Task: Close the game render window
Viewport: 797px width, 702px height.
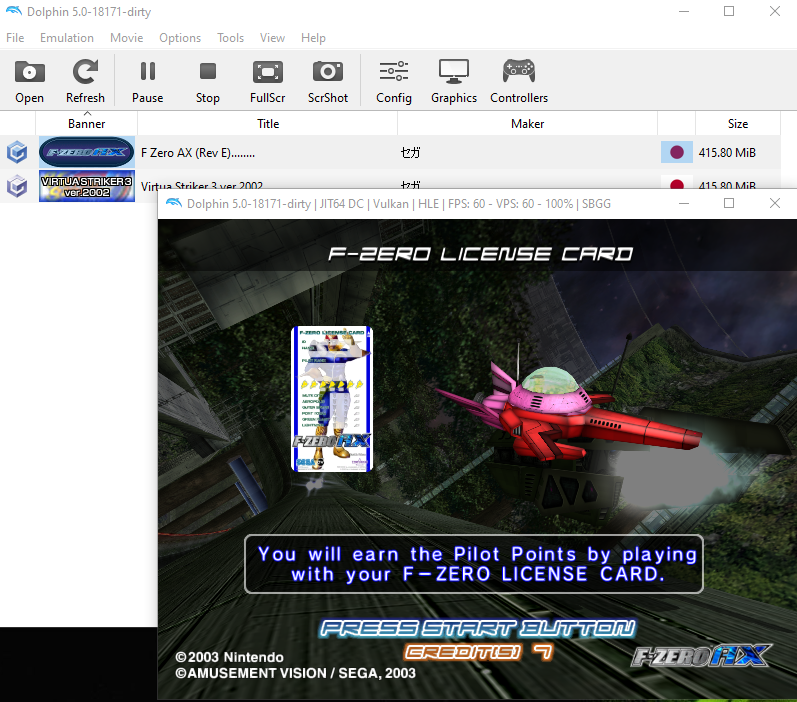Action: click(x=774, y=203)
